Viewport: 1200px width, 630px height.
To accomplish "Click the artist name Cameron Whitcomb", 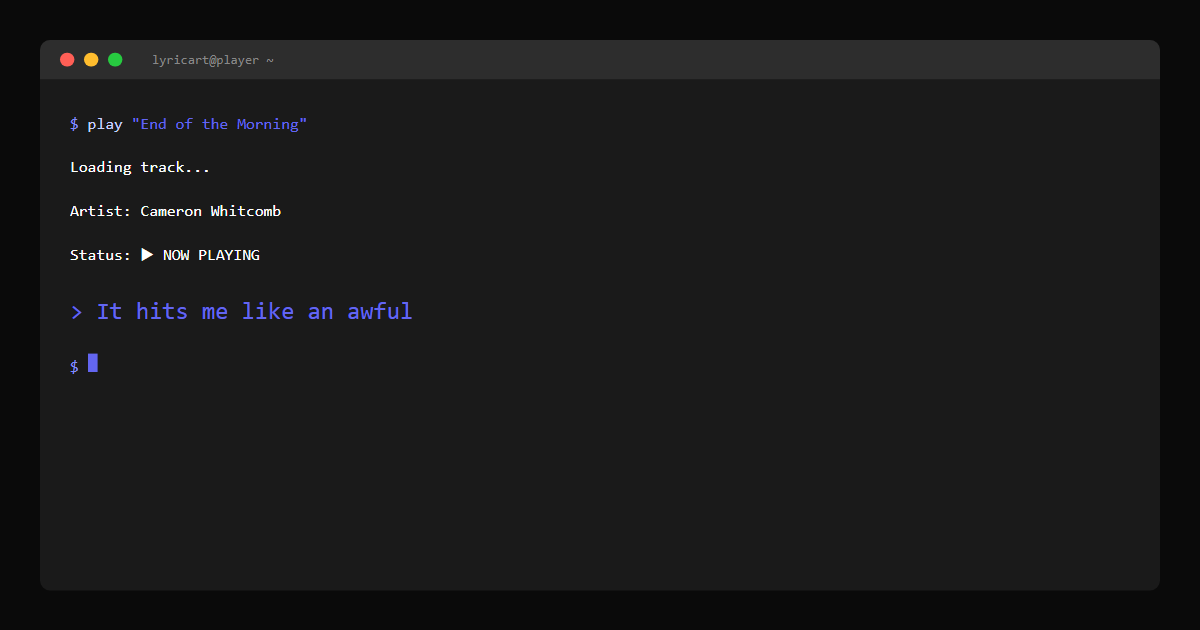I will click(210, 211).
